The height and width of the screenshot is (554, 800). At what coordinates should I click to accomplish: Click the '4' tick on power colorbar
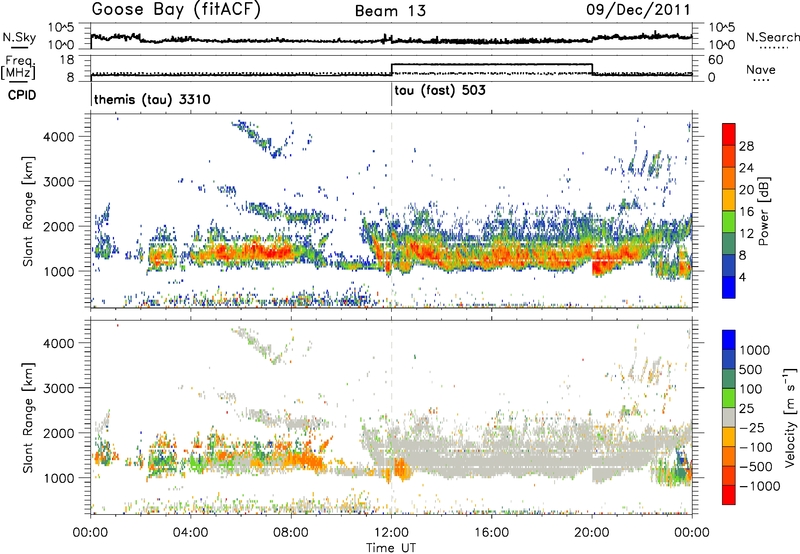tap(742, 278)
